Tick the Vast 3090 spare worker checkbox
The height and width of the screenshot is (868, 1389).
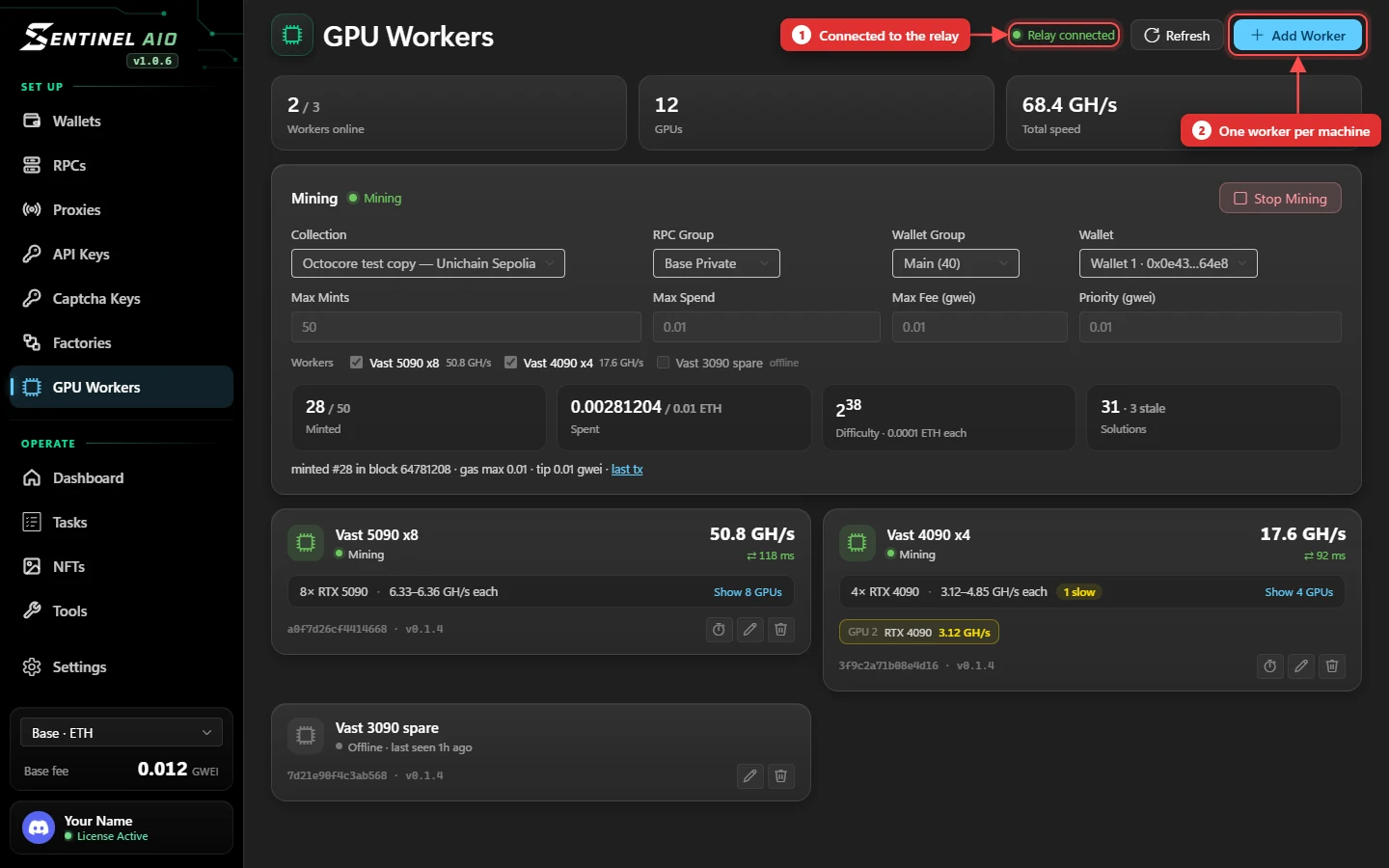click(x=664, y=363)
